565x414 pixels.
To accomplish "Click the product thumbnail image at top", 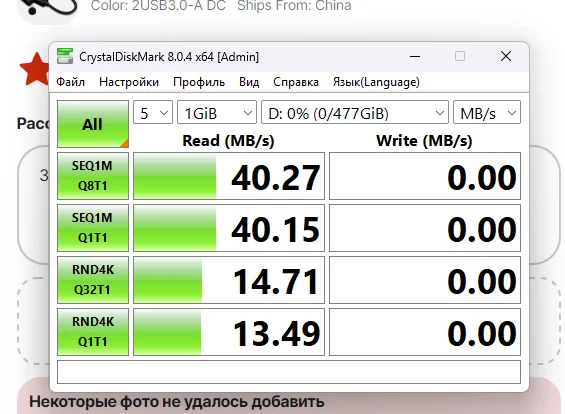I will pyautogui.click(x=48, y=11).
